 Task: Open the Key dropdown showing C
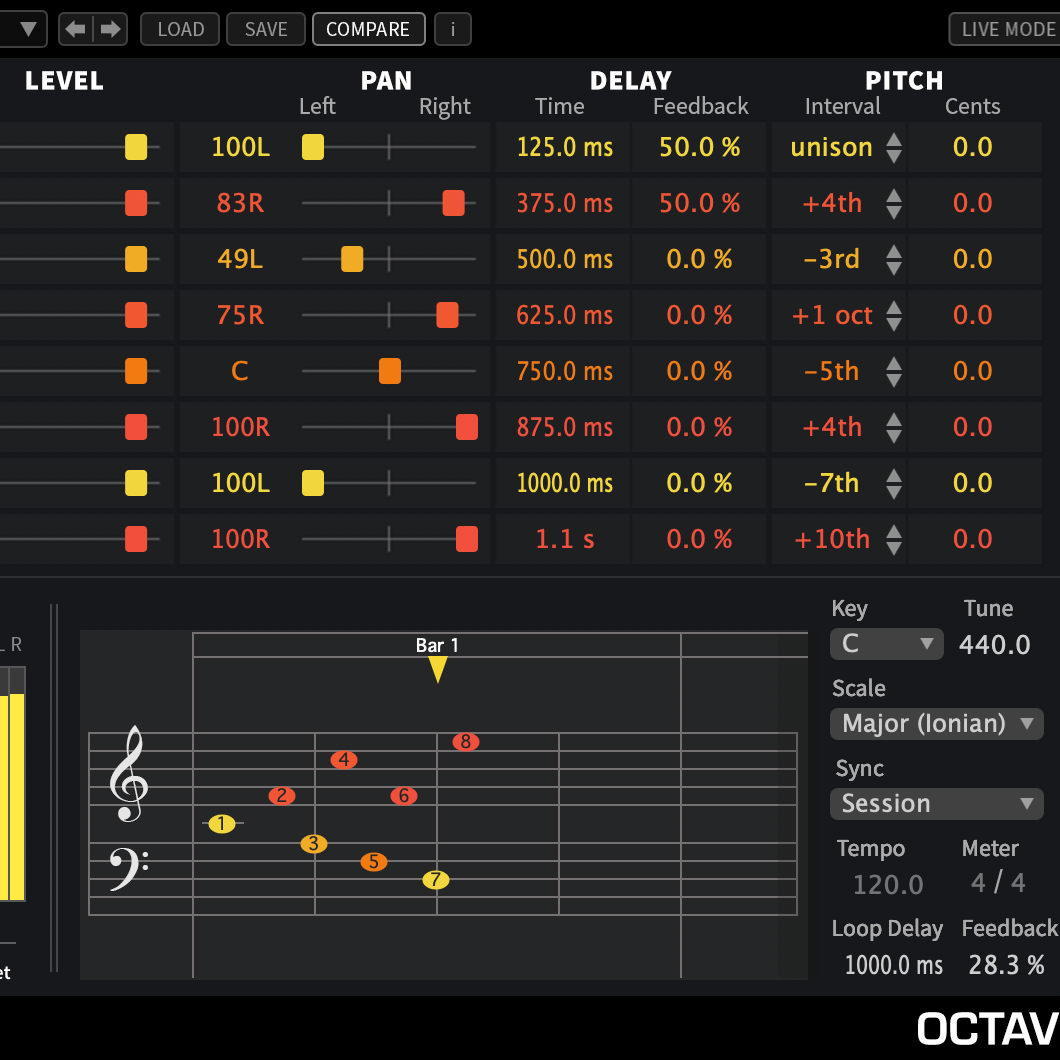click(x=886, y=644)
